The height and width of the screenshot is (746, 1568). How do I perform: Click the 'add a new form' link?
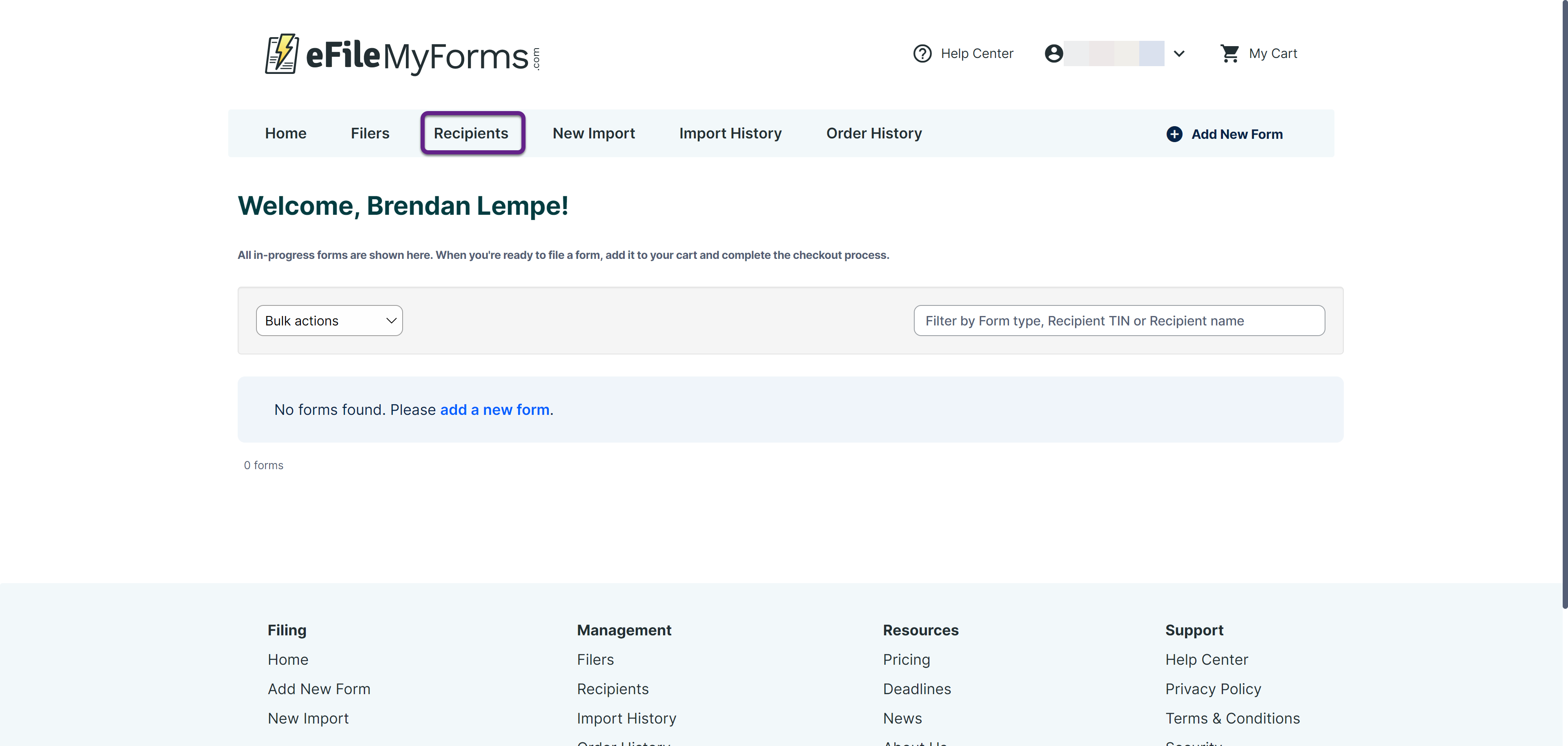coord(494,410)
